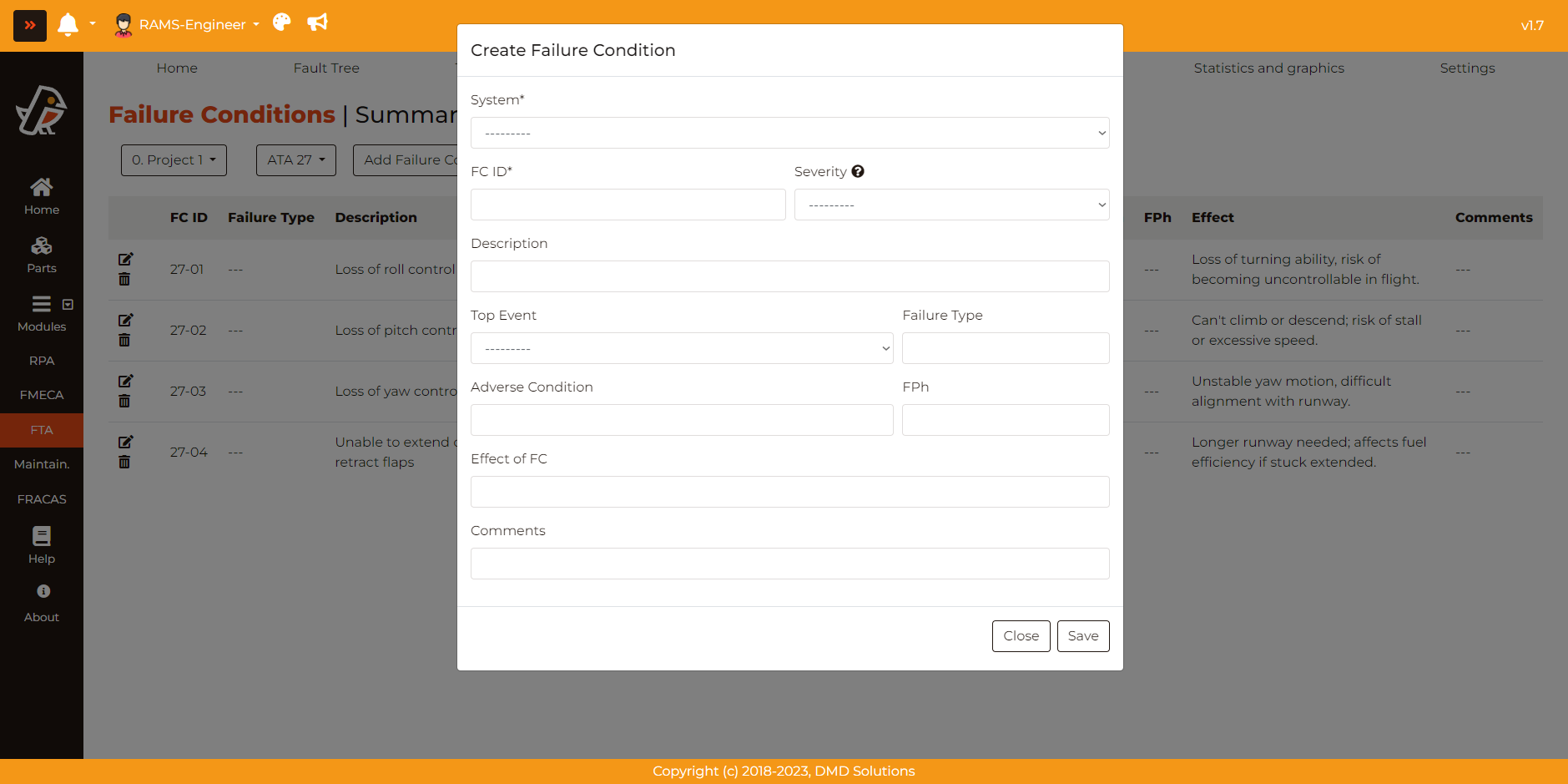
Task: Open the color theme palette icon
Action: [282, 23]
